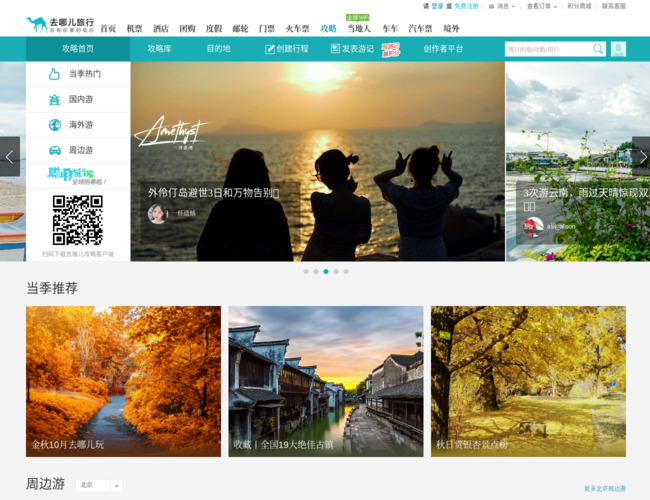Viewport: 650px width, 500px height.
Task: Click author avatar of 云南 article
Action: [533, 226]
